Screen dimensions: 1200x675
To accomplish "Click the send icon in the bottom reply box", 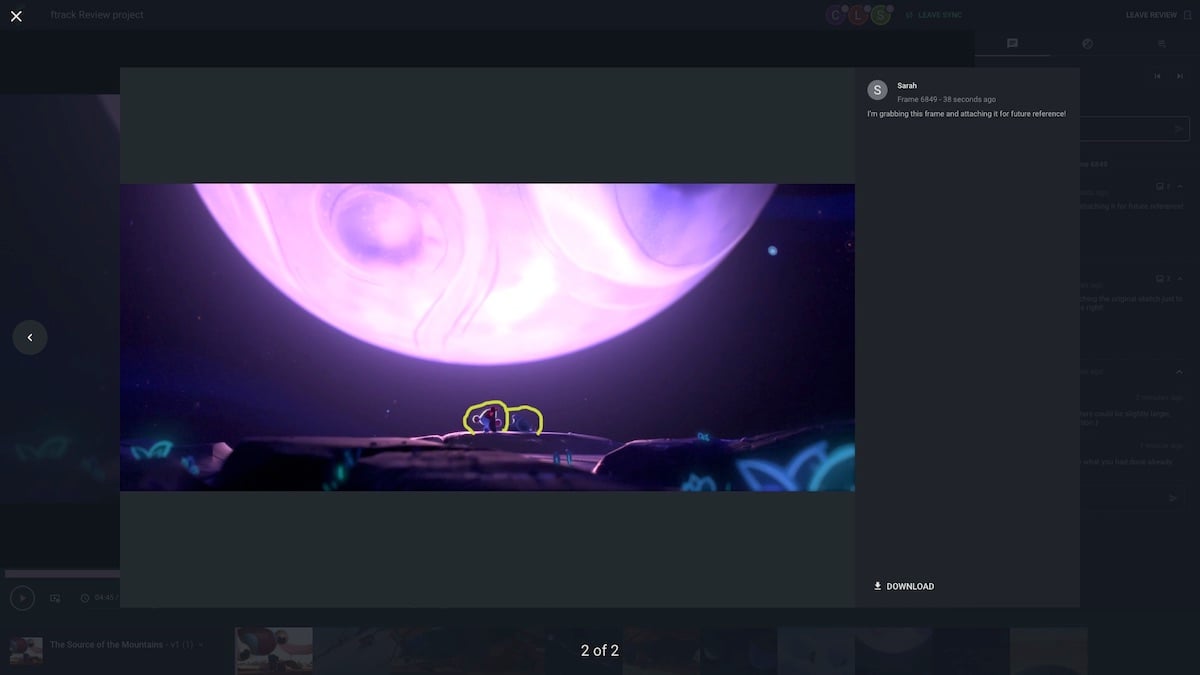I will [x=1174, y=497].
